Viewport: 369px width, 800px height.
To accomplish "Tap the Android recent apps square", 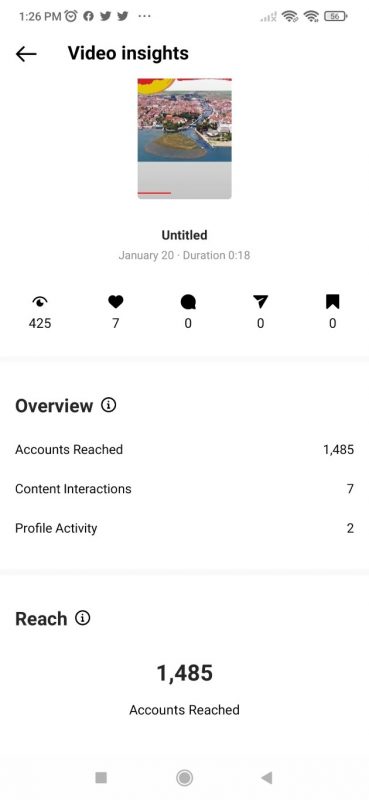I will 101,778.
